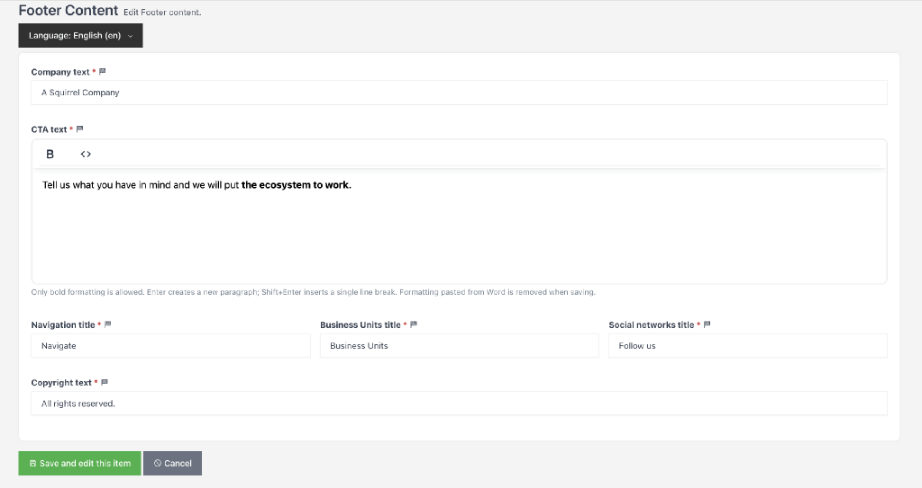The width and height of the screenshot is (922, 488).
Task: Click the flag icon beside CTA text
Action: click(80, 129)
